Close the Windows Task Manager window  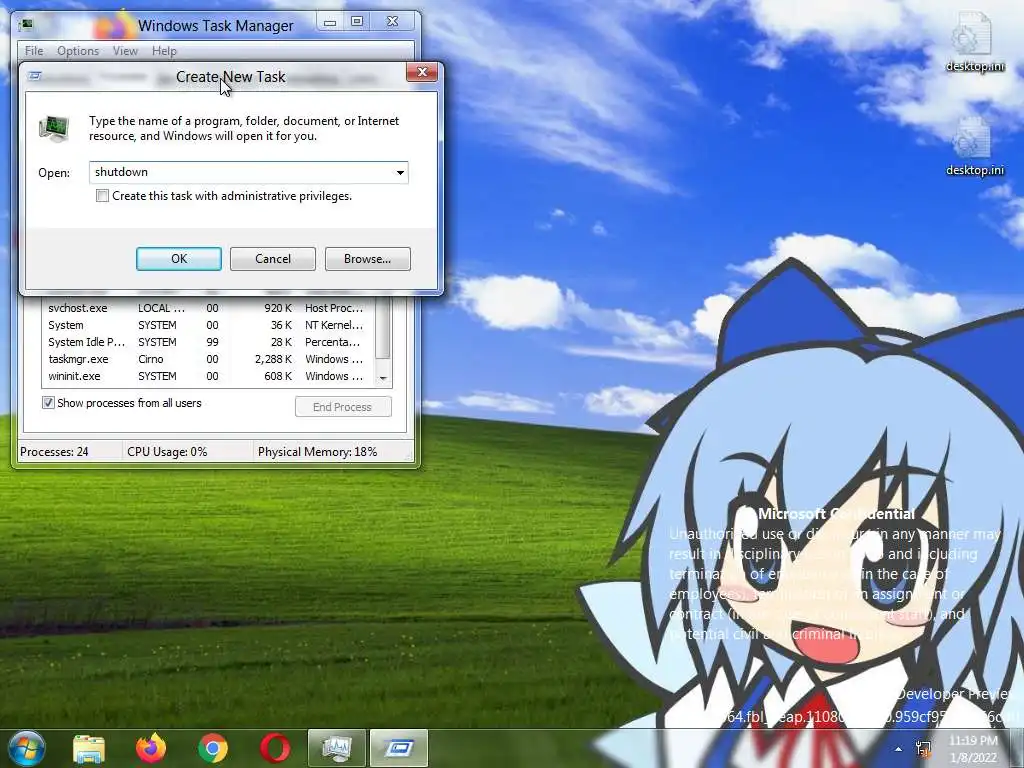(392, 22)
